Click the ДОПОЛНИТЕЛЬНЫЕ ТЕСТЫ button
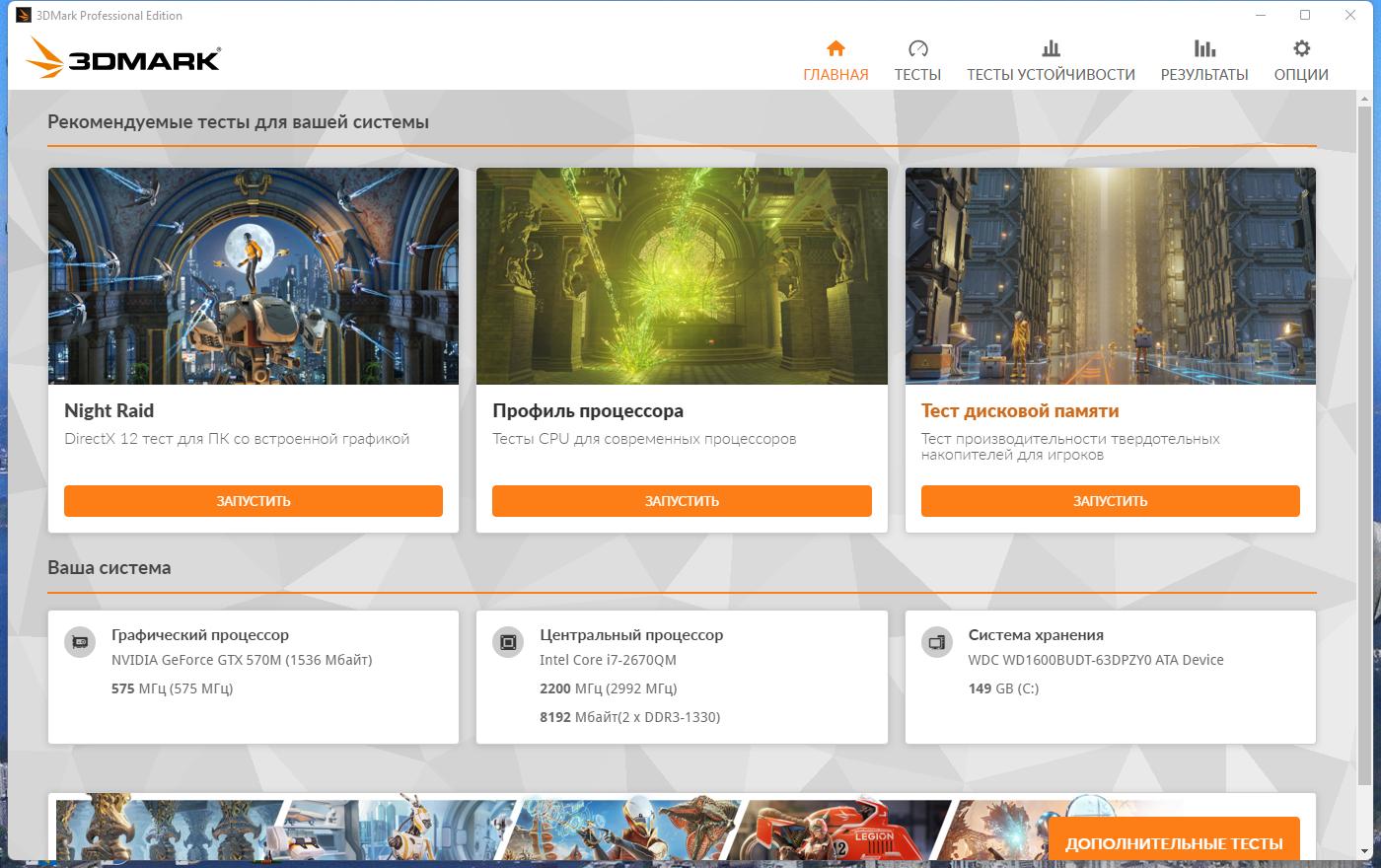This screenshot has width=1381, height=868. pyautogui.click(x=1174, y=841)
